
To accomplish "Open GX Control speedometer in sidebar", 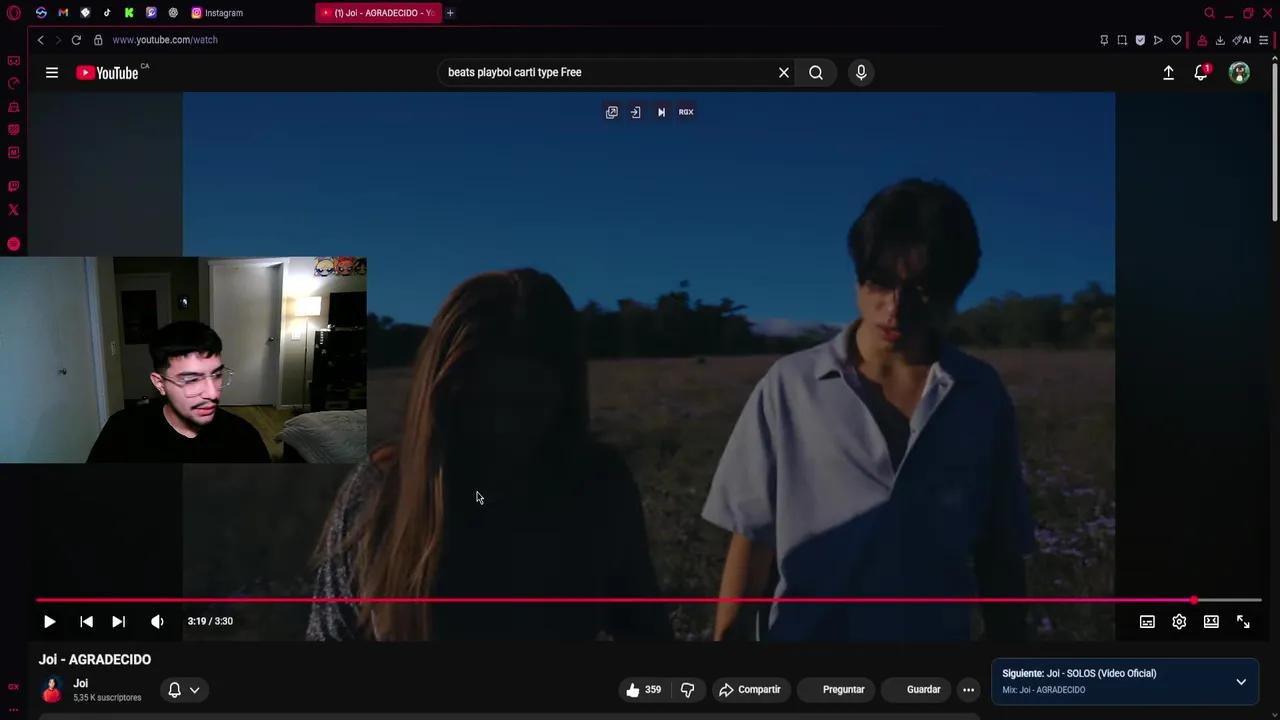I will (x=13, y=84).
